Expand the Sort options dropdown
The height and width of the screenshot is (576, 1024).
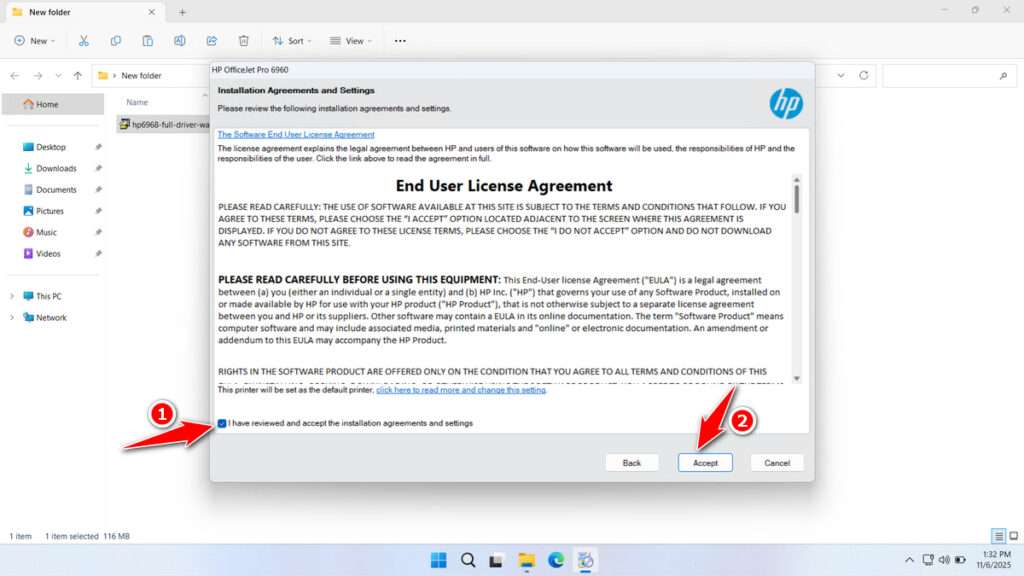point(291,40)
